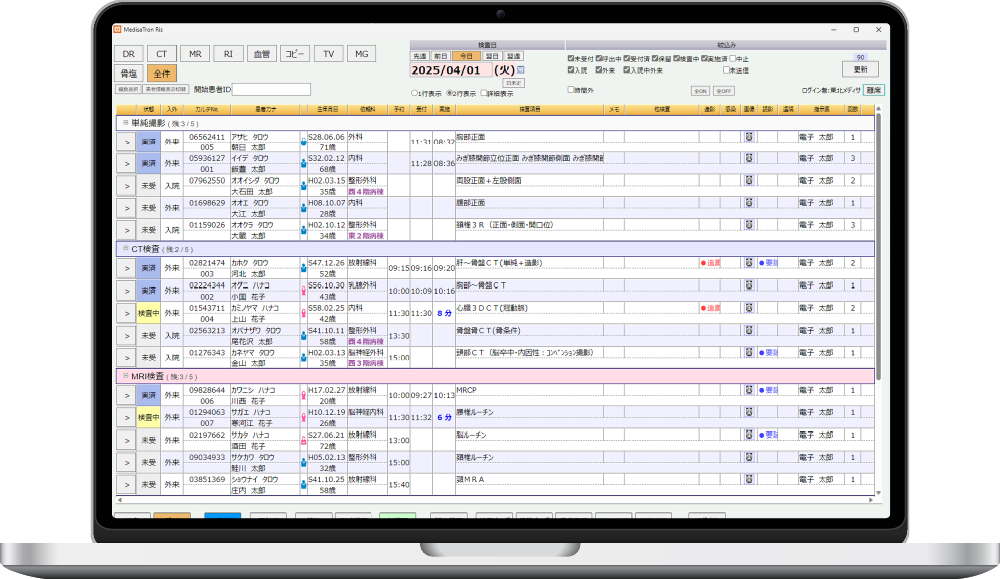Open image icon for patient カネヤマ タロウ

coord(749,352)
